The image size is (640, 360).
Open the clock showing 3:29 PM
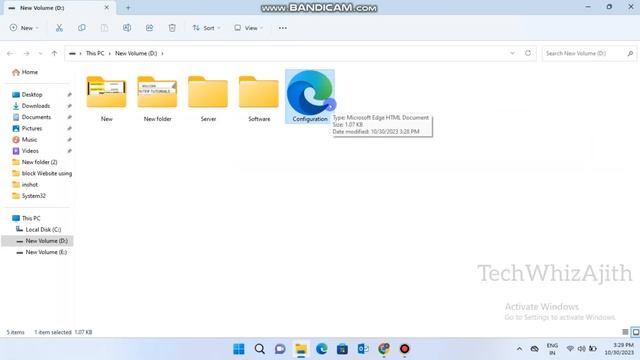coord(619,349)
